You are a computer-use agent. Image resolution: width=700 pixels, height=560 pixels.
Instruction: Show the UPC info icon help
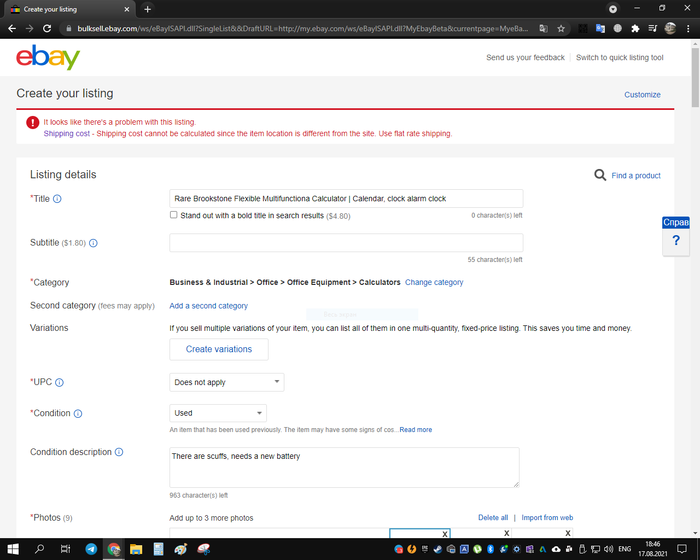tap(59, 382)
